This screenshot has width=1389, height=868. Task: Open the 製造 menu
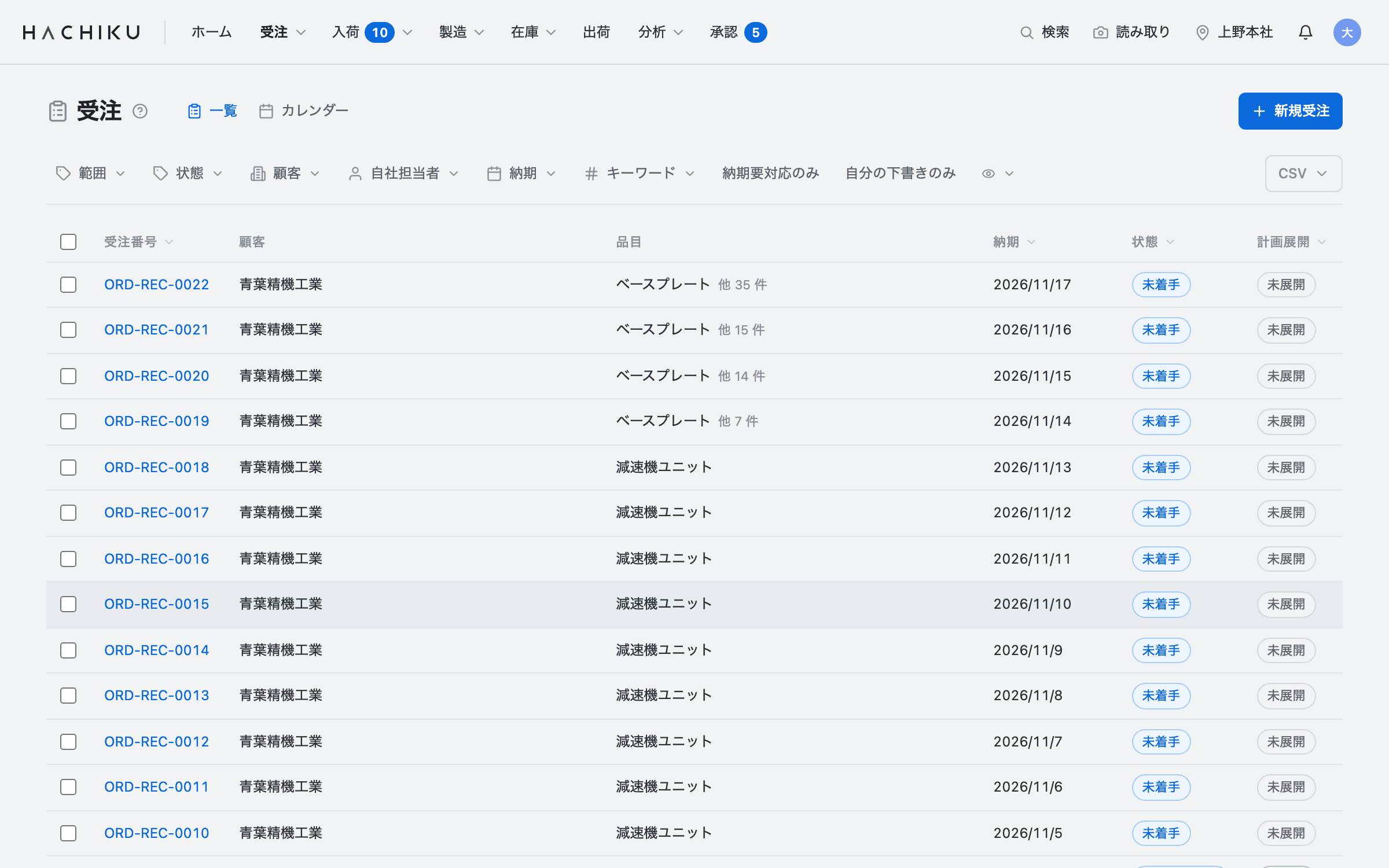click(461, 32)
